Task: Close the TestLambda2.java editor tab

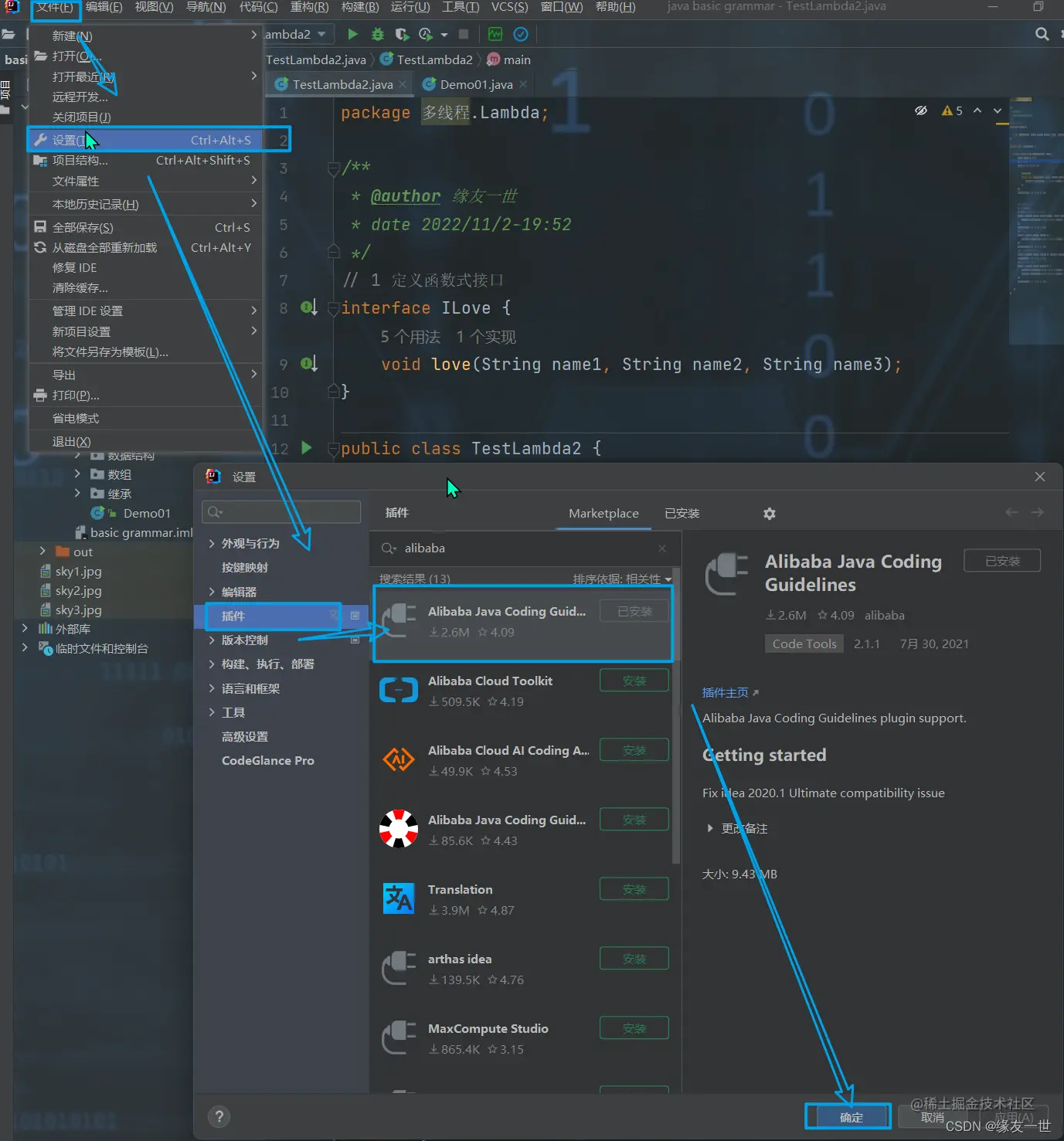Action: [x=403, y=84]
